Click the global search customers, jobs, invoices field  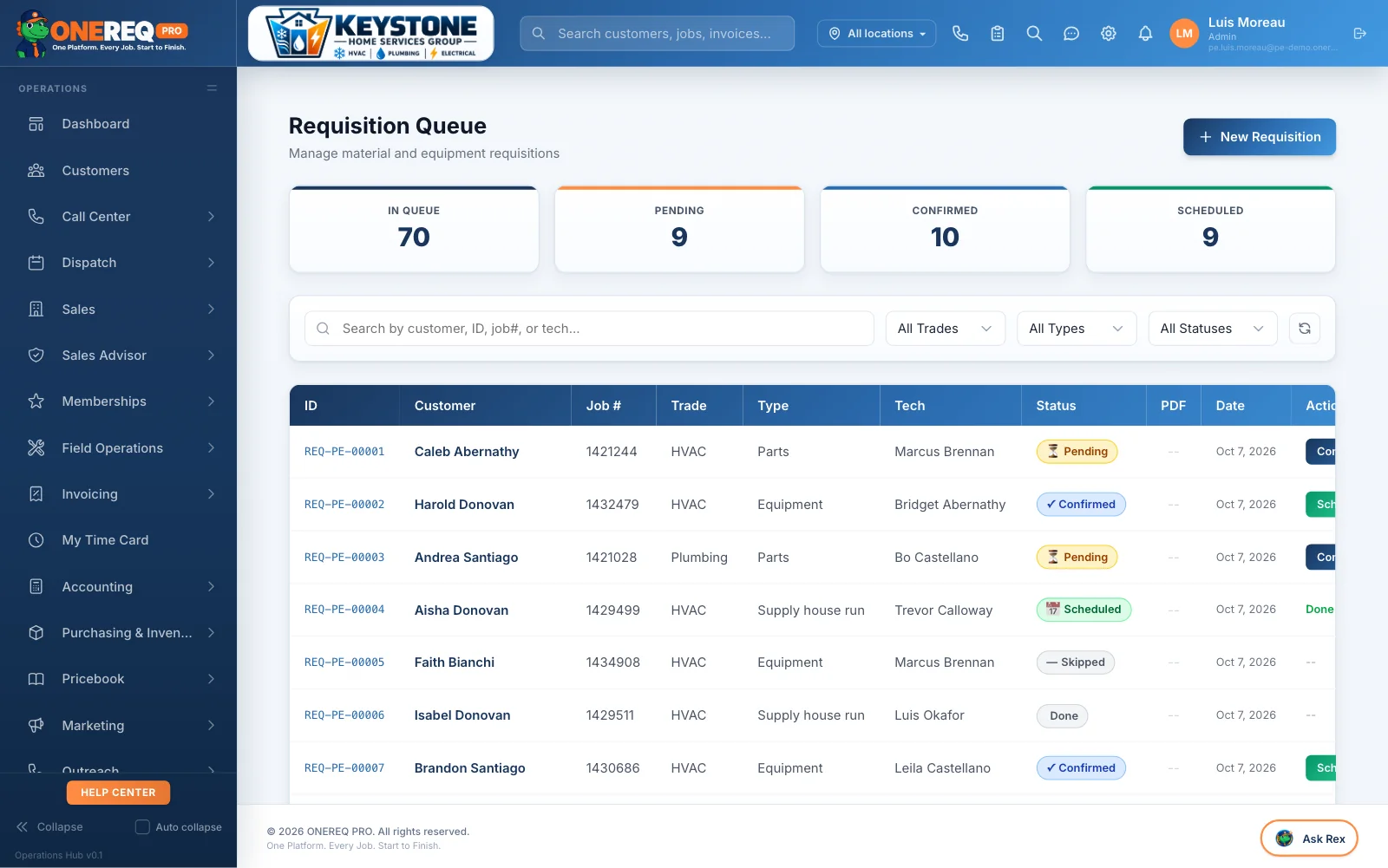658,33
